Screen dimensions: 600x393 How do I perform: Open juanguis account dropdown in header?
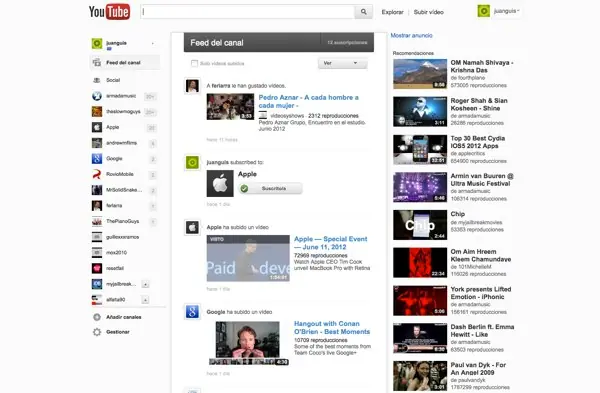point(506,11)
